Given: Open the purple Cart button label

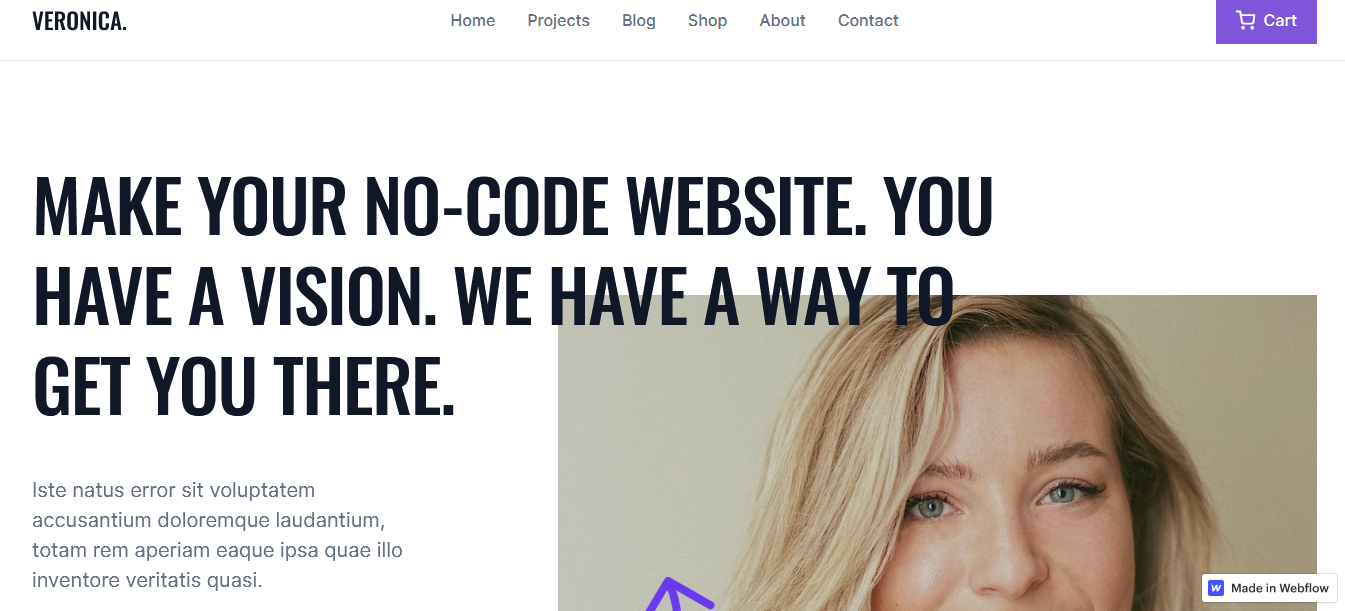Looking at the screenshot, I should point(1280,20).
